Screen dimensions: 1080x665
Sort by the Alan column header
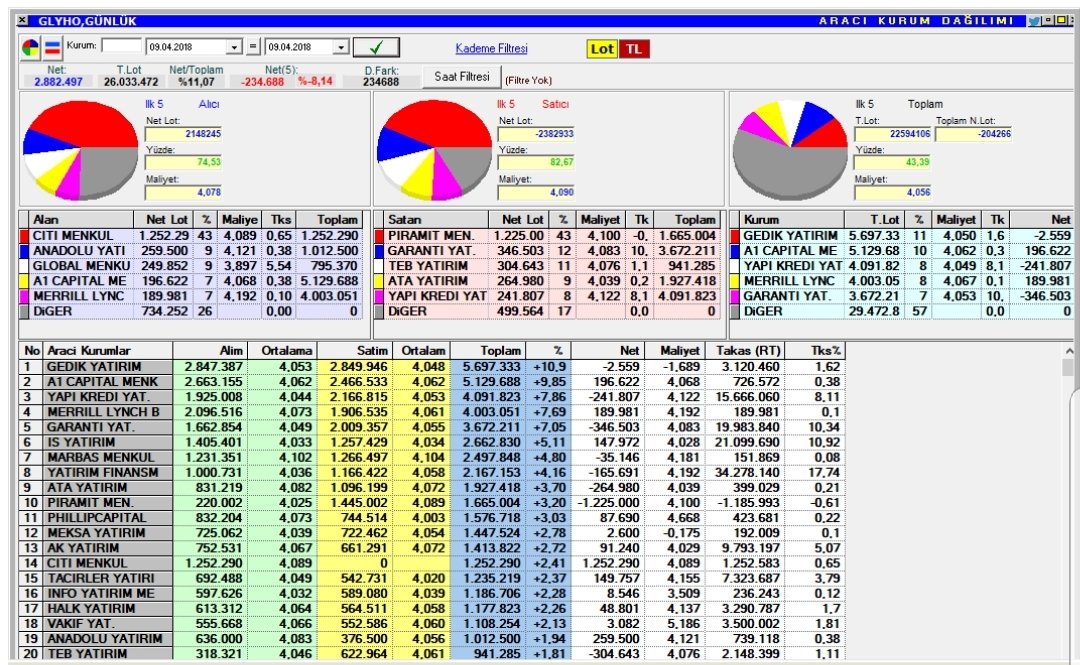[x=82, y=220]
